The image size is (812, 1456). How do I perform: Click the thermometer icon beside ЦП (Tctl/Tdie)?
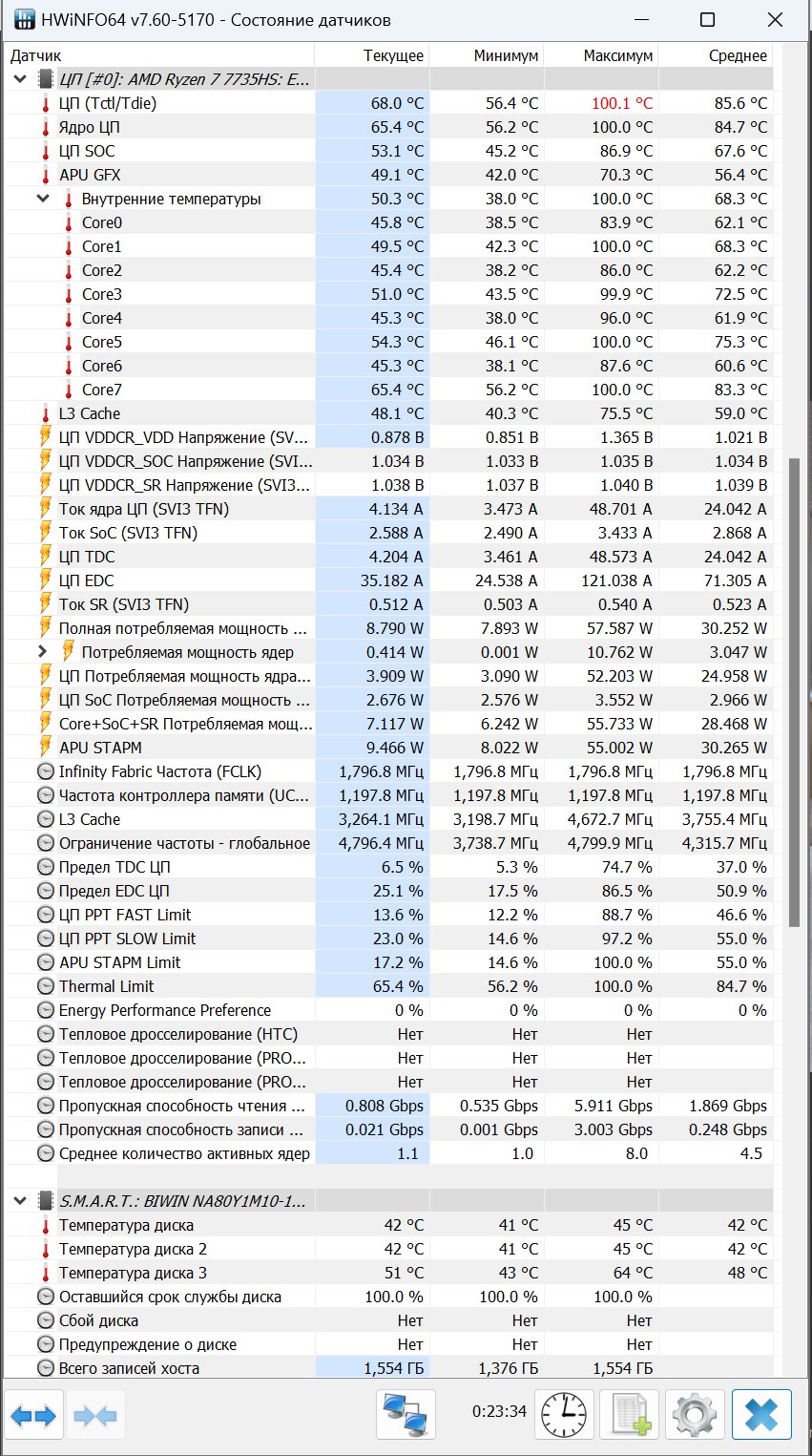45,103
